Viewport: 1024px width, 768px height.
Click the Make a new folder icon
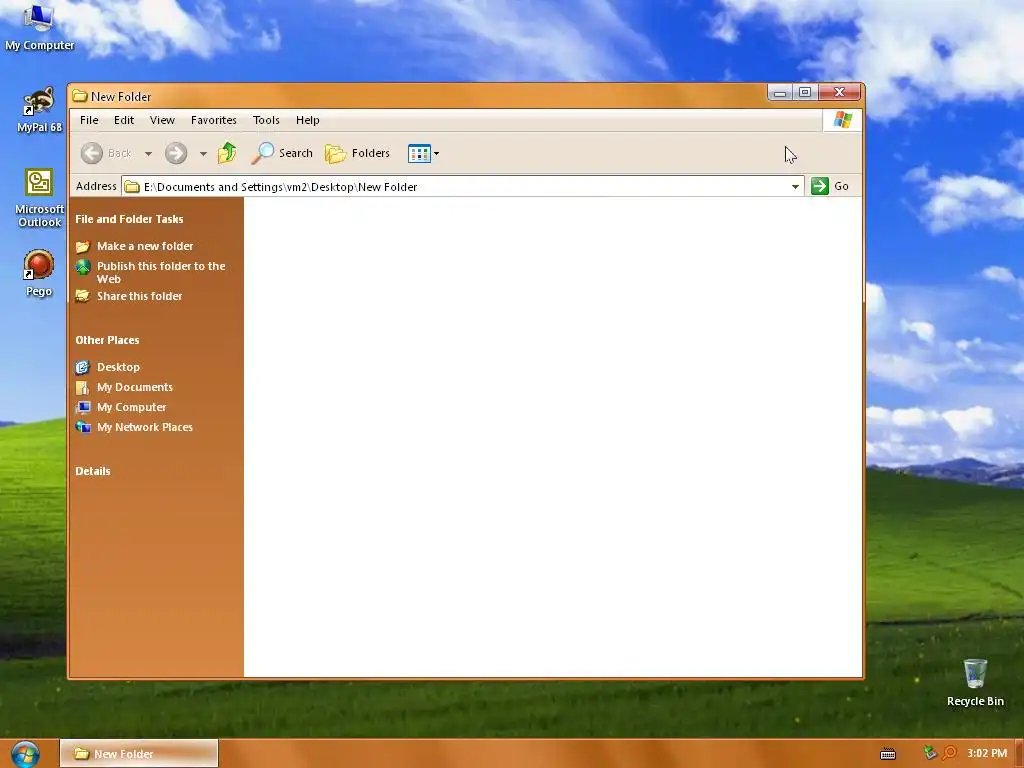tap(83, 246)
